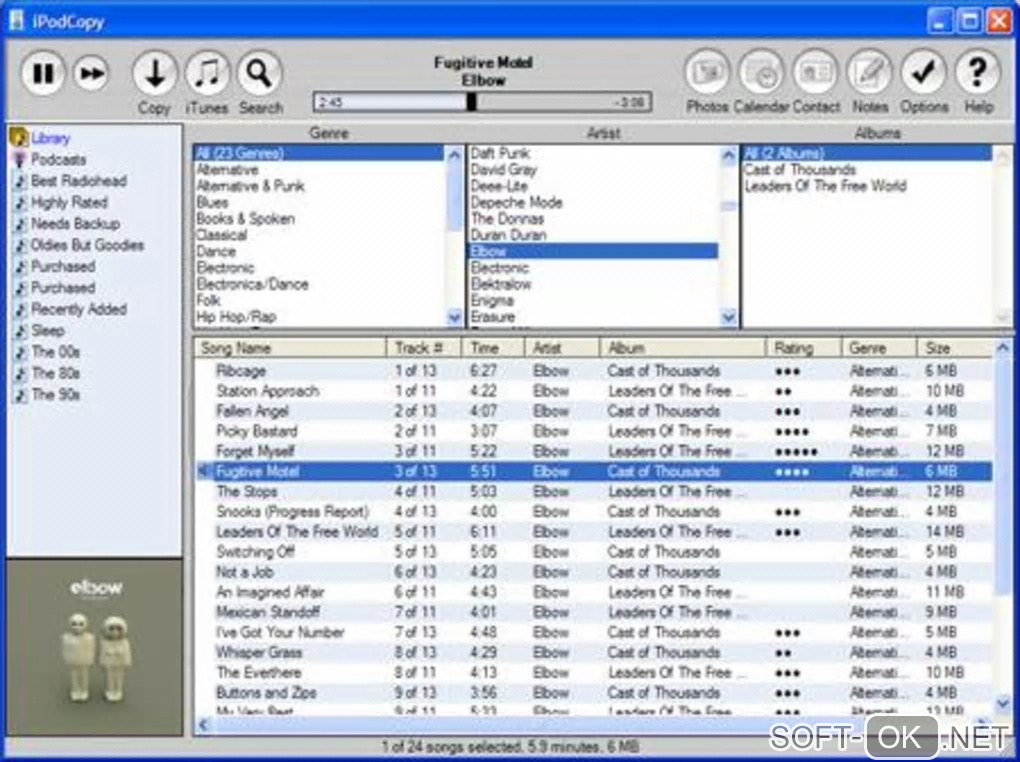Select Duran Duran artist
This screenshot has width=1020, height=762.
pyautogui.click(x=508, y=235)
